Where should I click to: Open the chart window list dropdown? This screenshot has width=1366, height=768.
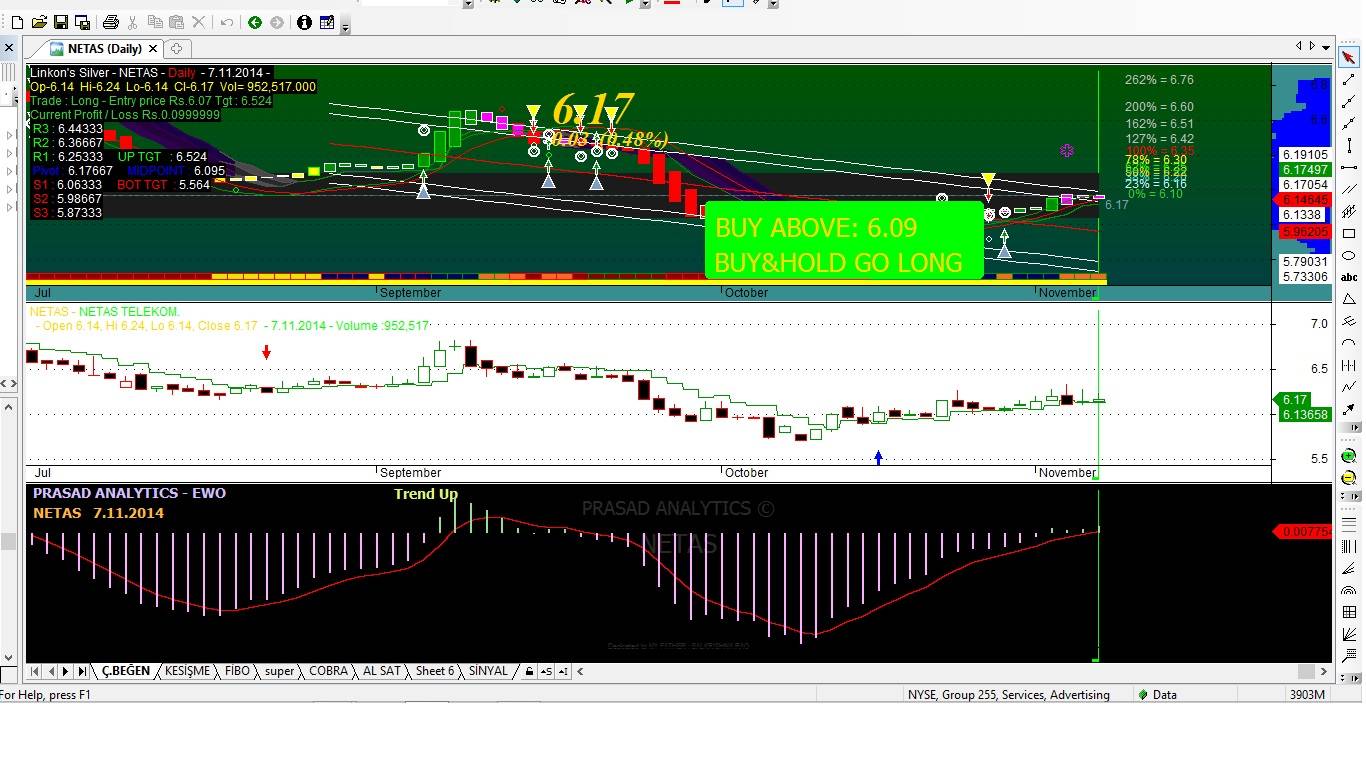tap(1326, 46)
